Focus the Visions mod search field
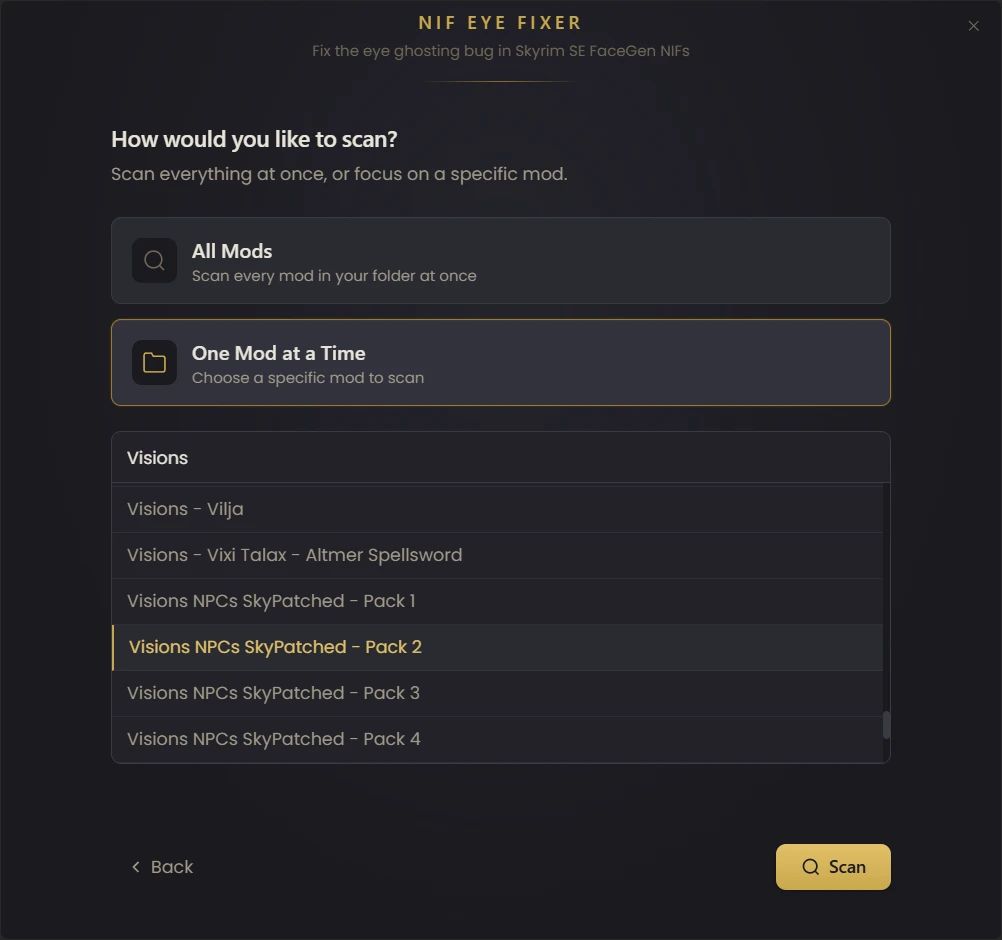 (500, 458)
